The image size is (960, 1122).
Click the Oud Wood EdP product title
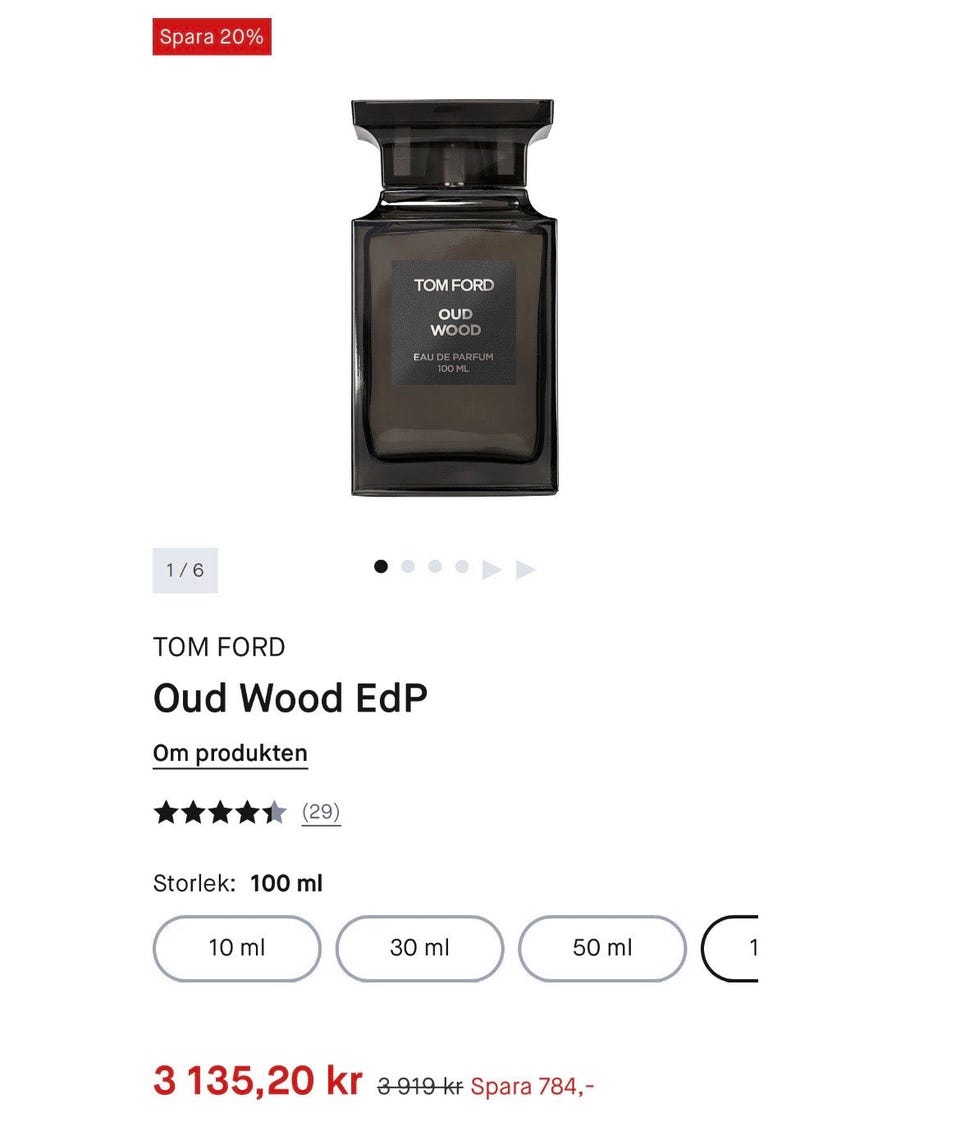290,698
